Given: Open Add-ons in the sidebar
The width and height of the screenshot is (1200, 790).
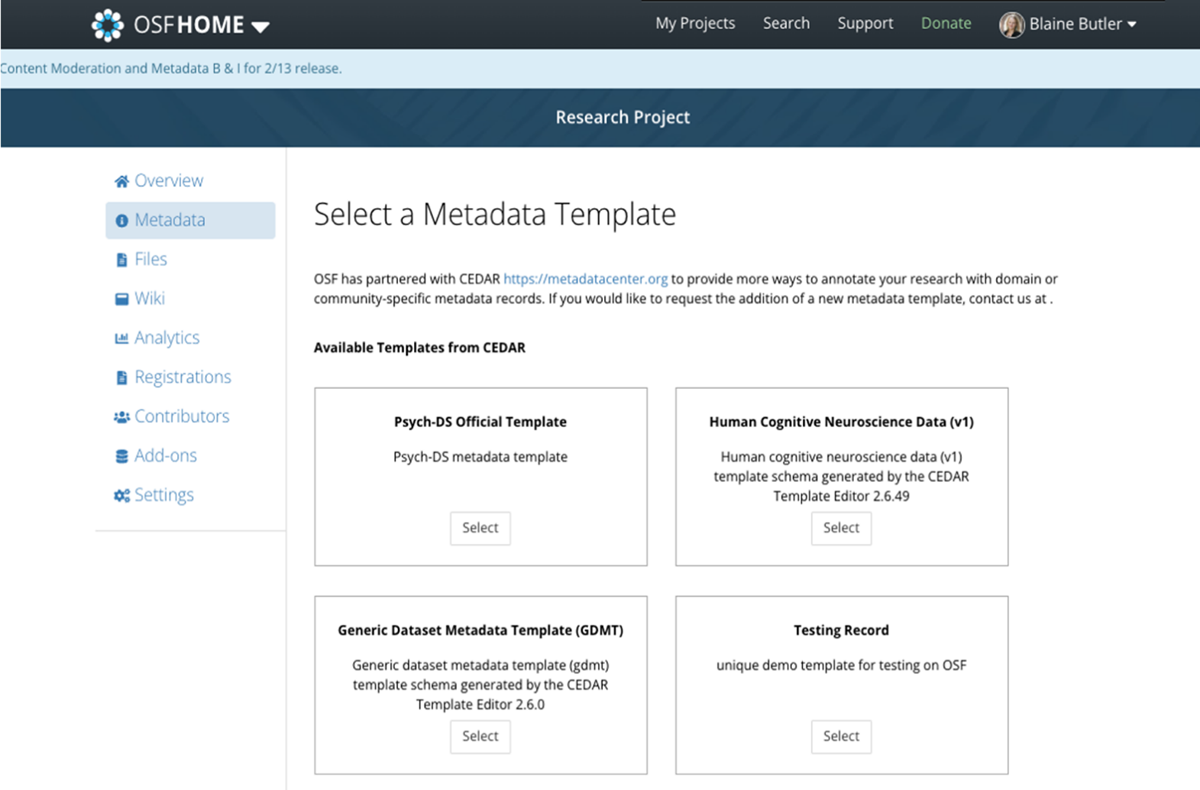Looking at the screenshot, I should tap(166, 456).
